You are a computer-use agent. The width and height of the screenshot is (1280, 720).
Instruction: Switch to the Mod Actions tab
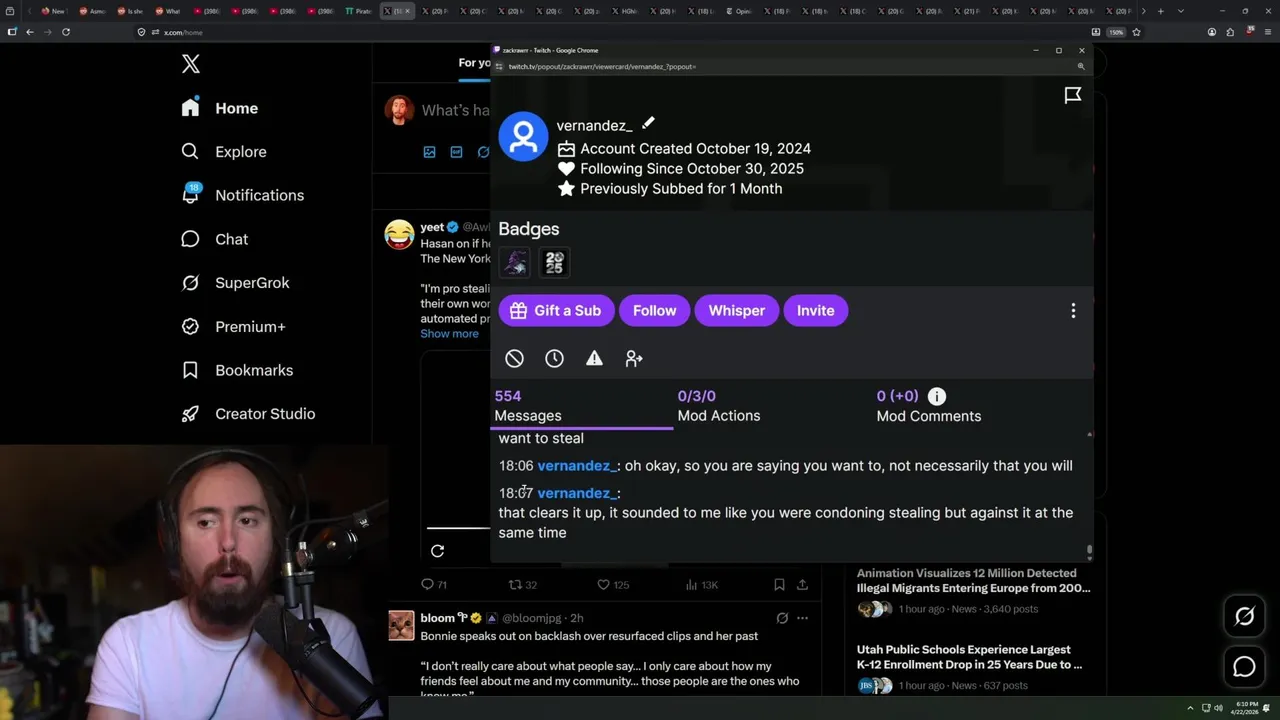click(719, 406)
